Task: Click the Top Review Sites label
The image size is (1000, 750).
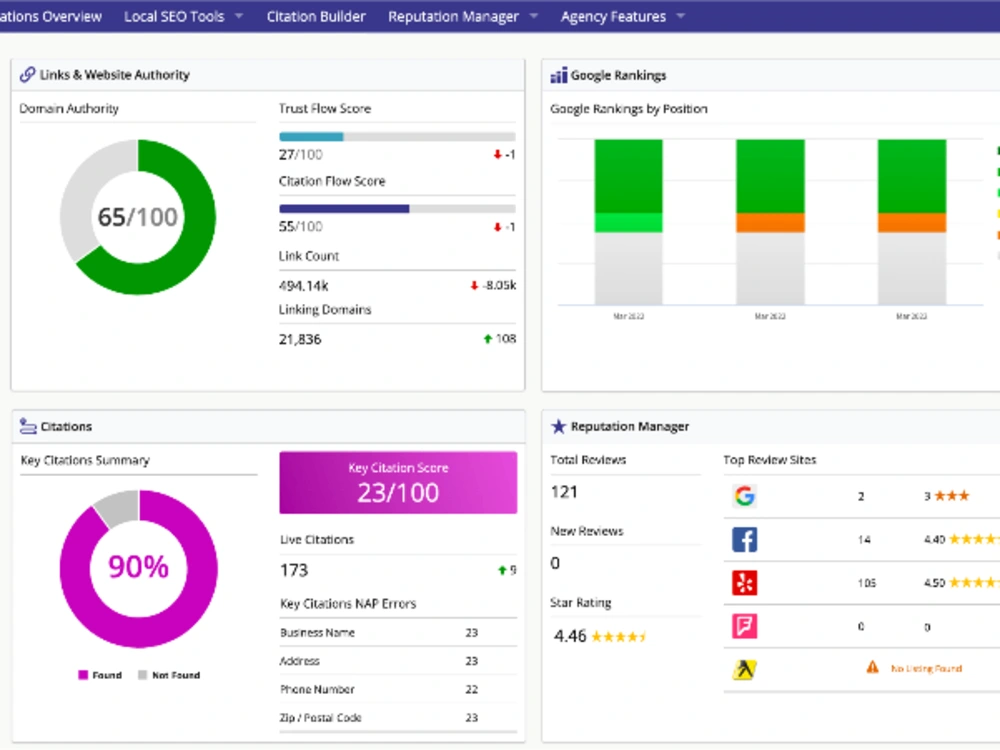Action: click(770, 460)
